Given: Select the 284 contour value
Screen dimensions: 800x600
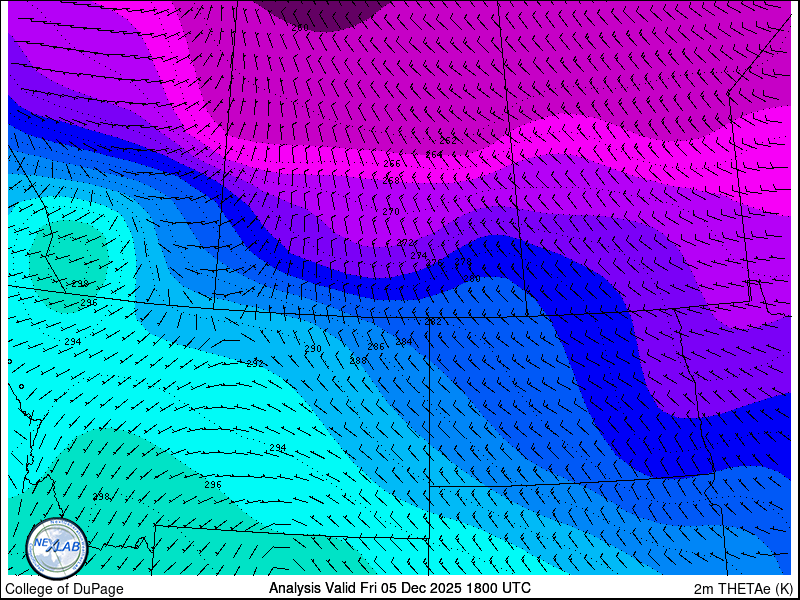Looking at the screenshot, I should 404,342.
